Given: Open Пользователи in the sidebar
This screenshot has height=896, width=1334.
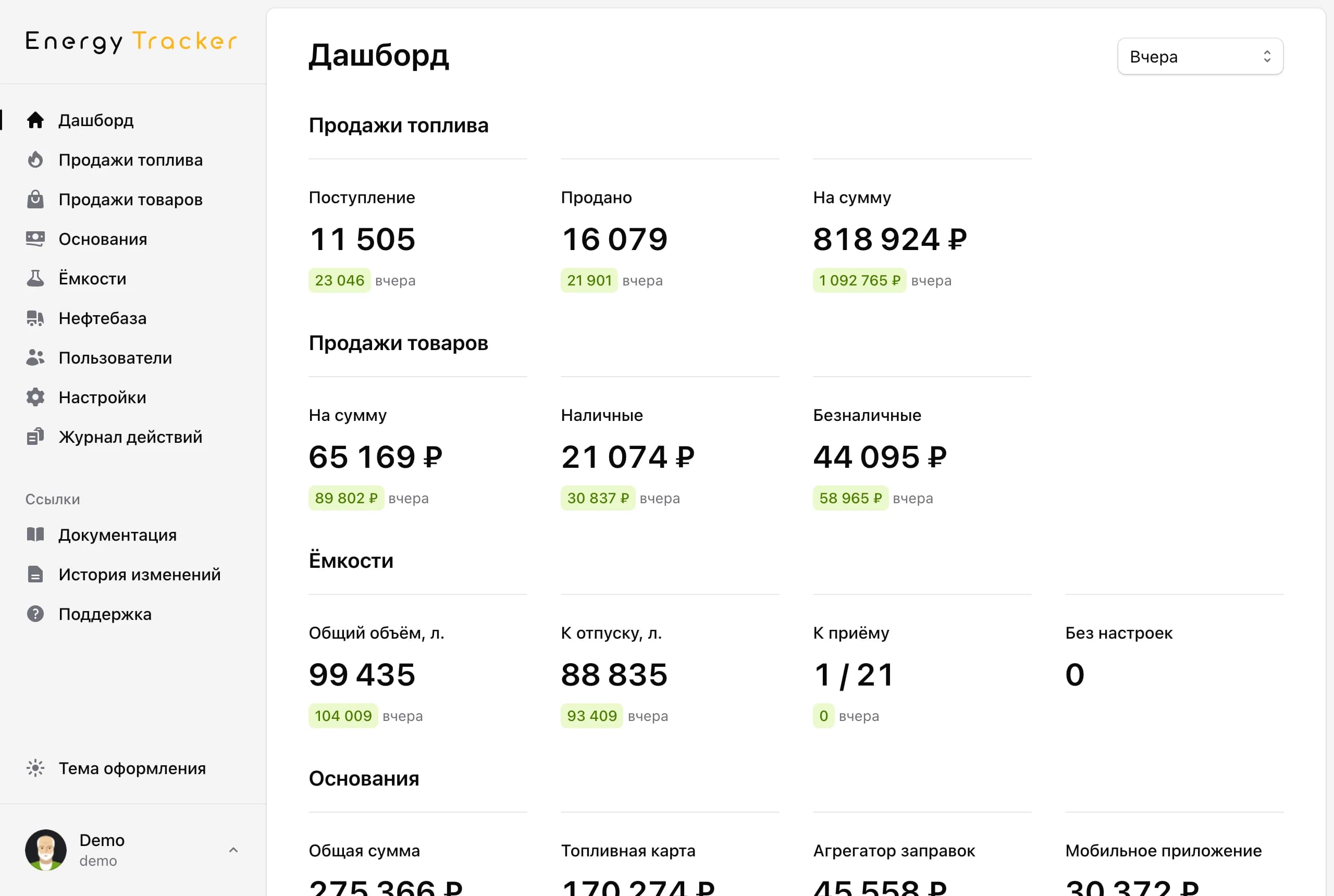Looking at the screenshot, I should (116, 358).
